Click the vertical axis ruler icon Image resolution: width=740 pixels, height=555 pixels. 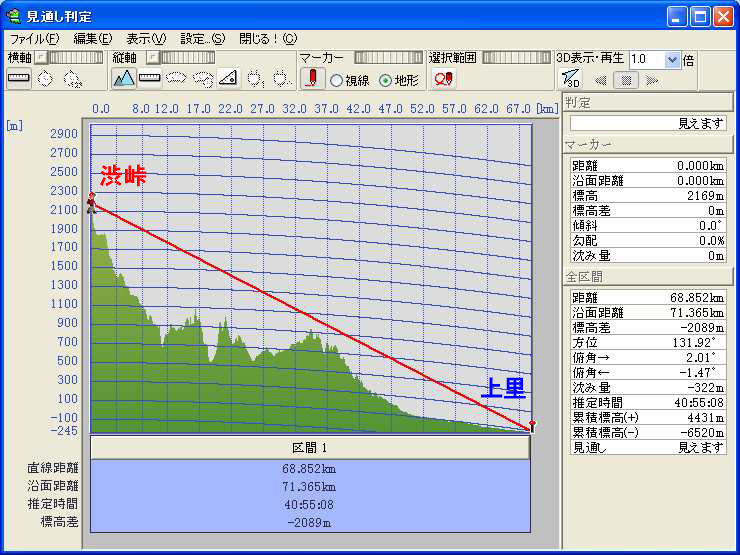pyautogui.click(x=150, y=78)
